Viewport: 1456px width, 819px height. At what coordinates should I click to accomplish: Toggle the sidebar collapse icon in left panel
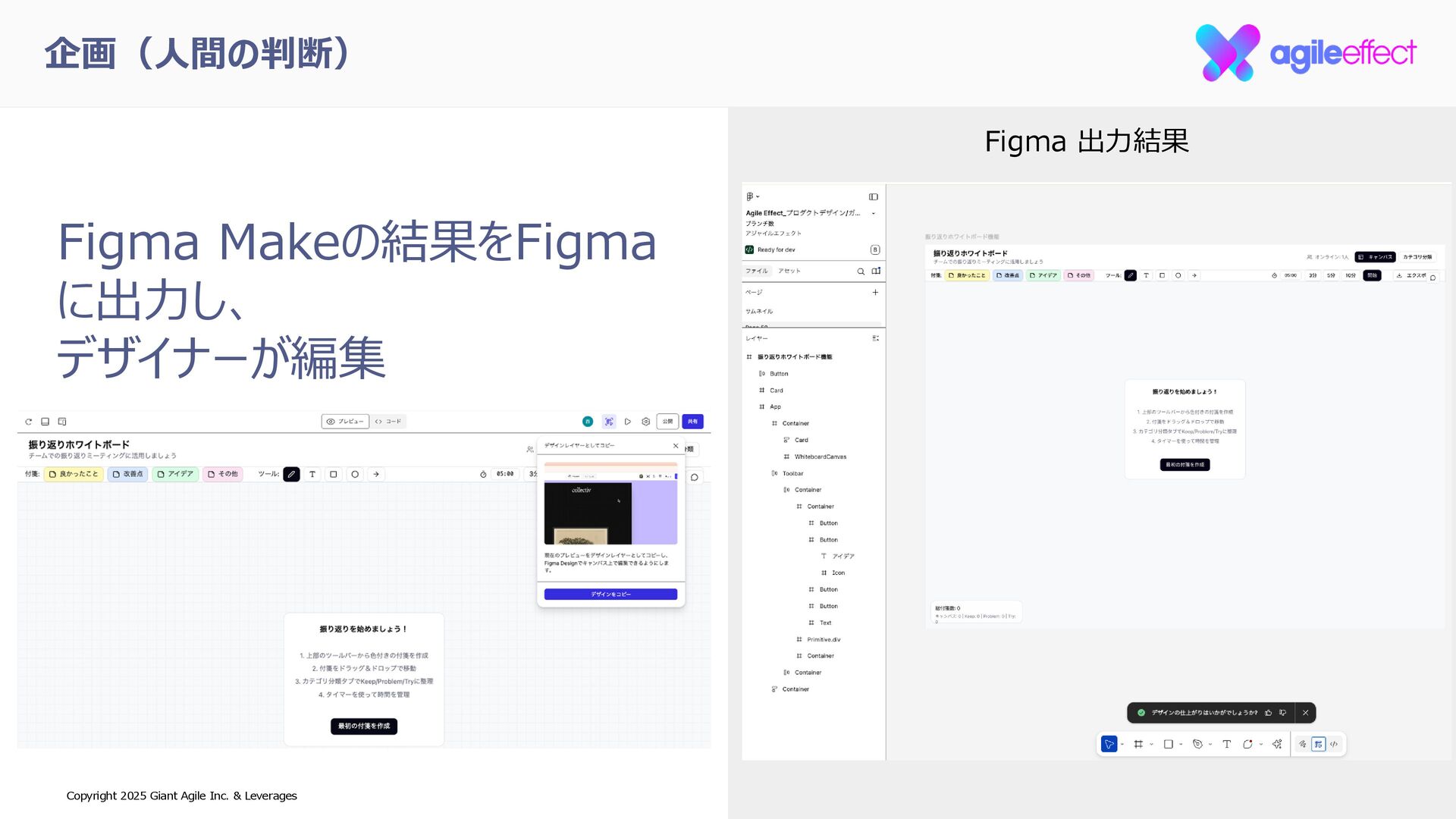pyautogui.click(x=874, y=196)
